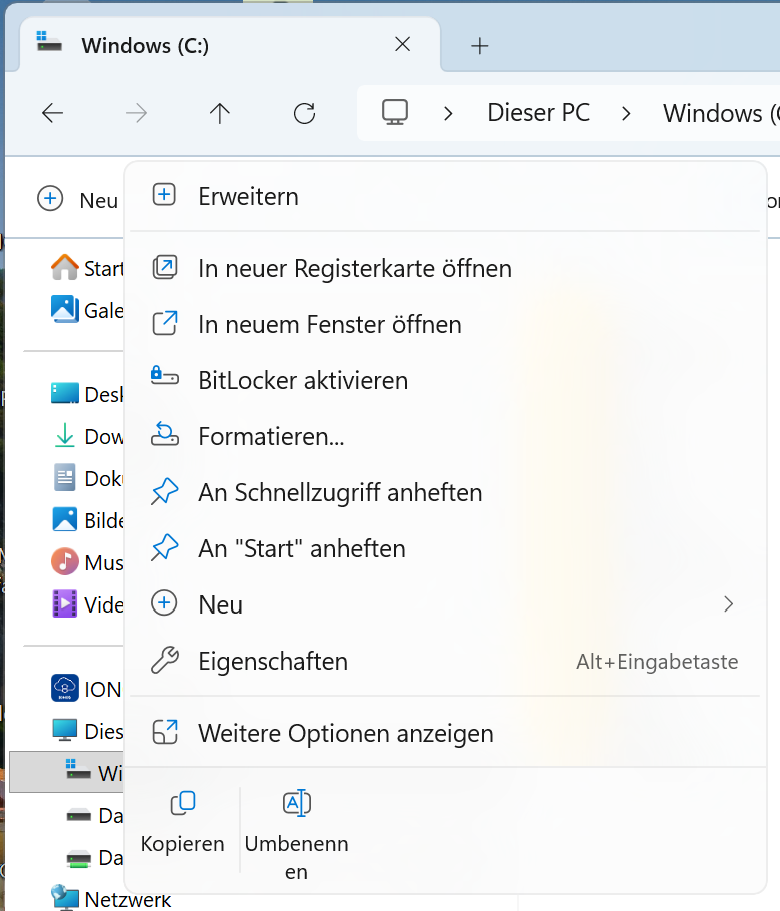Expand chevron after 'Dieser PC' breadcrumb
780x911 pixels.
(626, 113)
